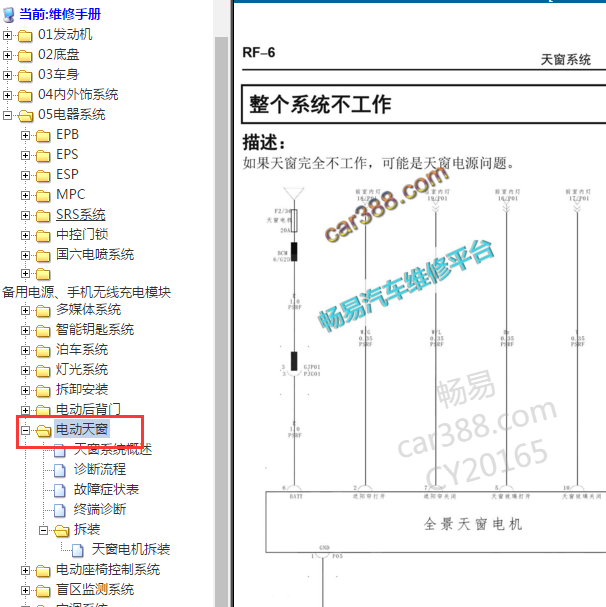Click the 整个系统不工作 heading box
Image resolution: width=606 pixels, height=607 pixels.
click(424, 105)
